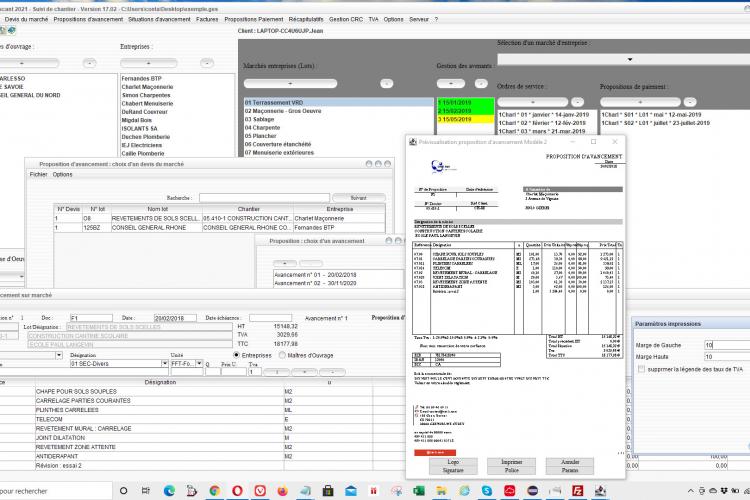
Task: Click the Signature button
Action: tap(453, 470)
